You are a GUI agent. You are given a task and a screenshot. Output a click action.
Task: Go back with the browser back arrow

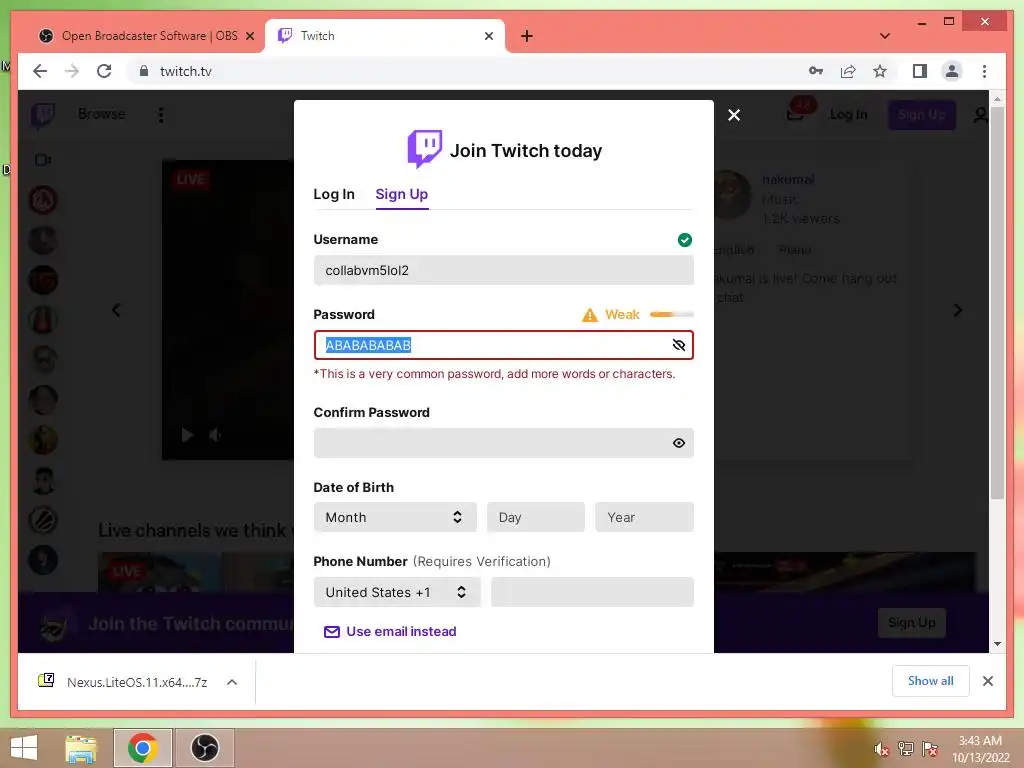pyautogui.click(x=40, y=71)
